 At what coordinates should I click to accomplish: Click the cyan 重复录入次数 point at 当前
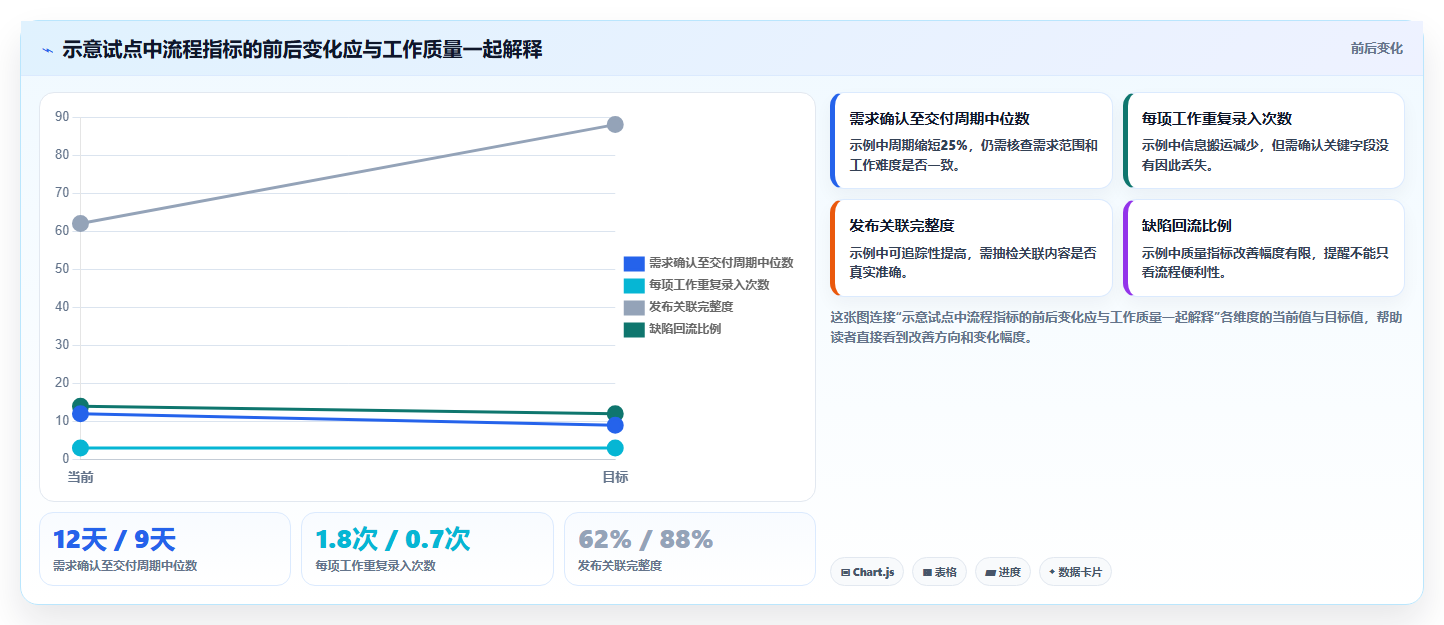tap(80, 448)
